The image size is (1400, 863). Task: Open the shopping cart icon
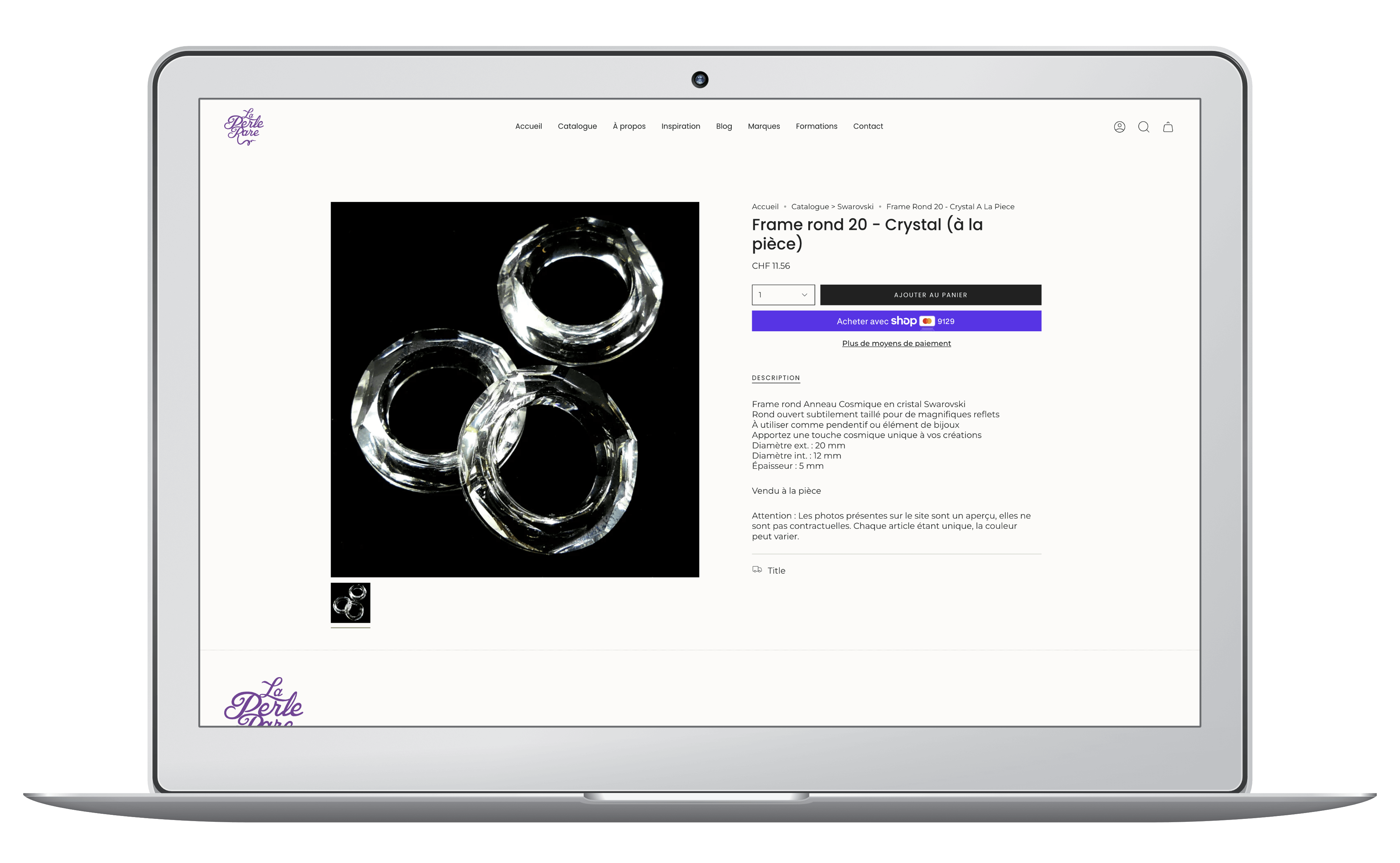[x=1168, y=127]
